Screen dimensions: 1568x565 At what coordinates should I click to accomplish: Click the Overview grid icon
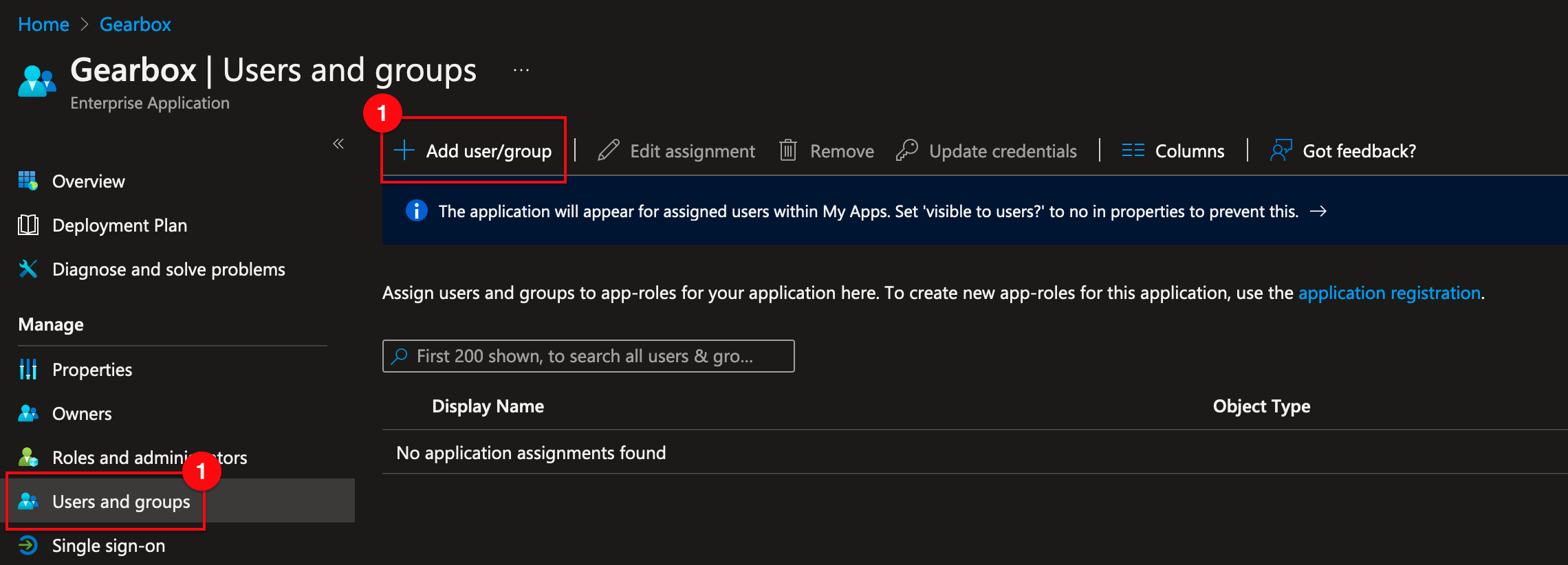pyautogui.click(x=28, y=181)
